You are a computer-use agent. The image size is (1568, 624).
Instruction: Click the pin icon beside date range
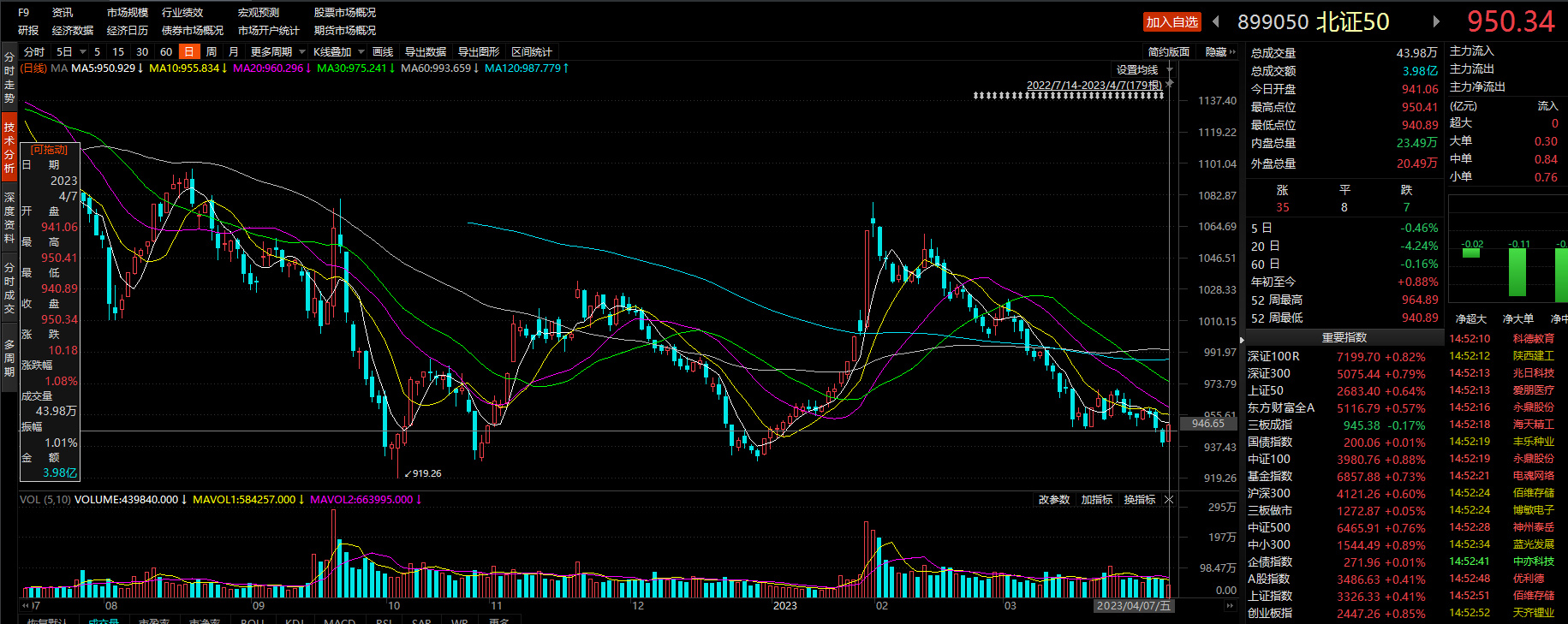tap(1170, 85)
